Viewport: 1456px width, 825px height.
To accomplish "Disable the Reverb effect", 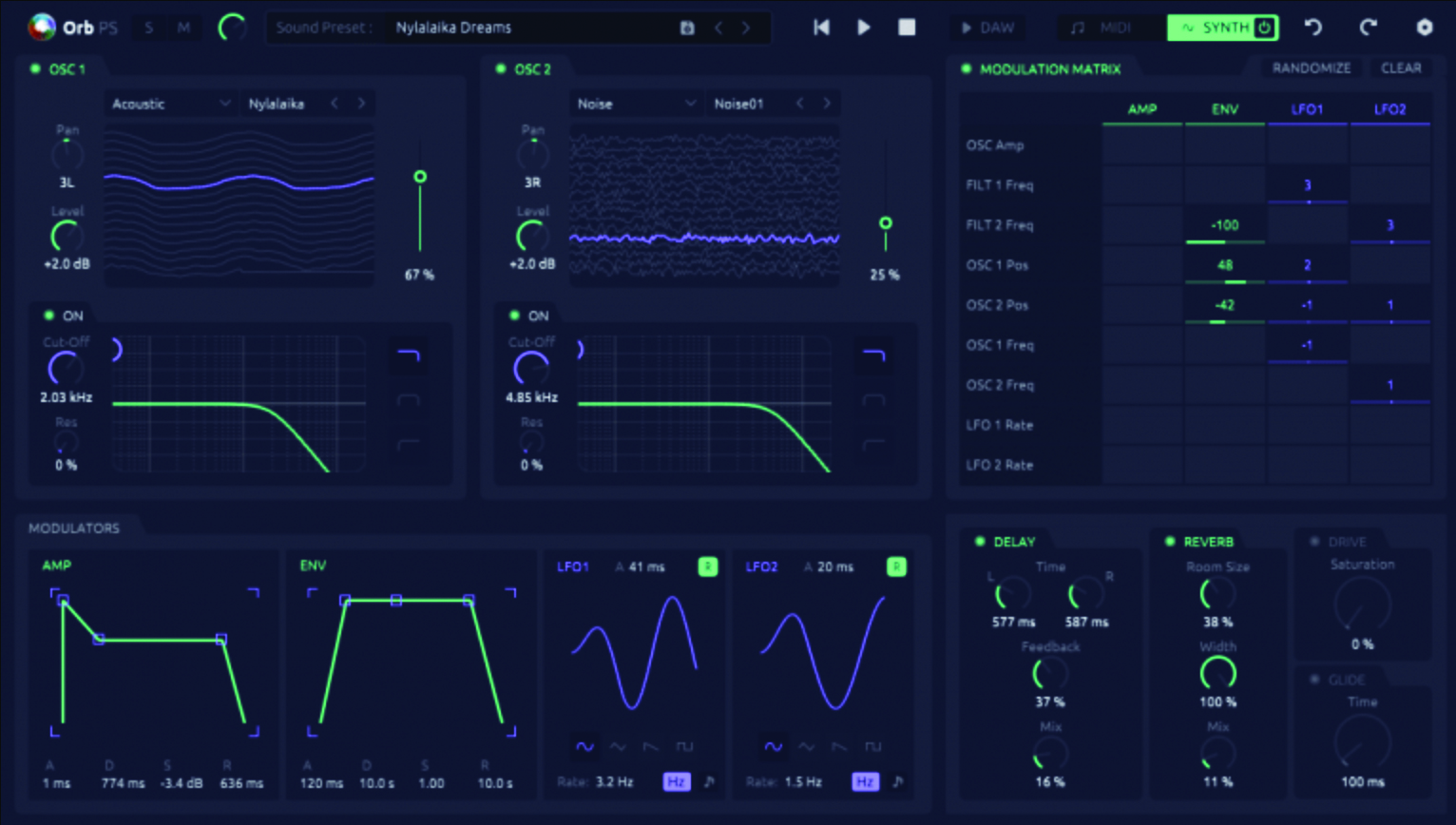I will tap(1170, 542).
